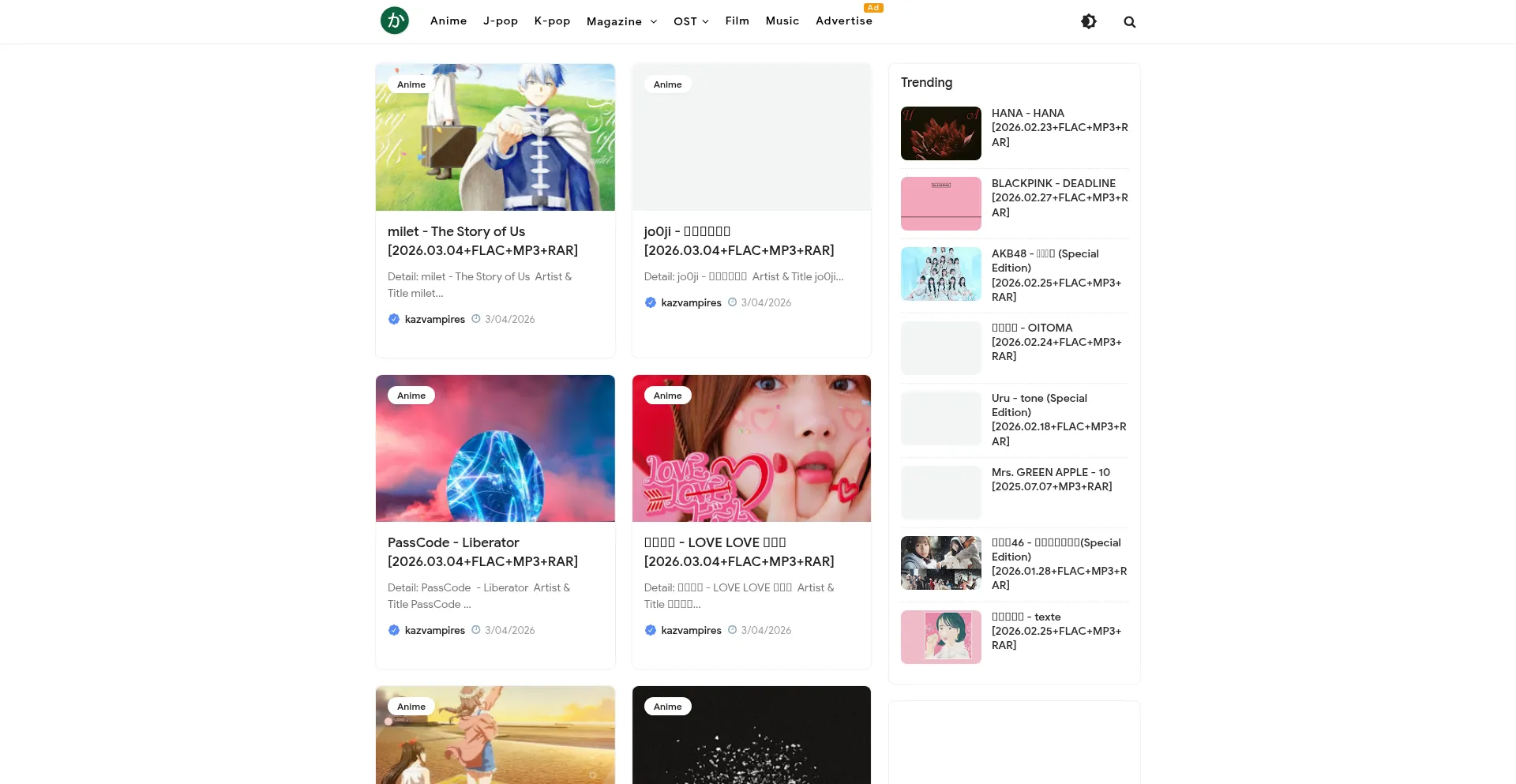The width and height of the screenshot is (1516, 784).
Task: Click 3/04/2026 date on milet card
Action: tap(510, 319)
